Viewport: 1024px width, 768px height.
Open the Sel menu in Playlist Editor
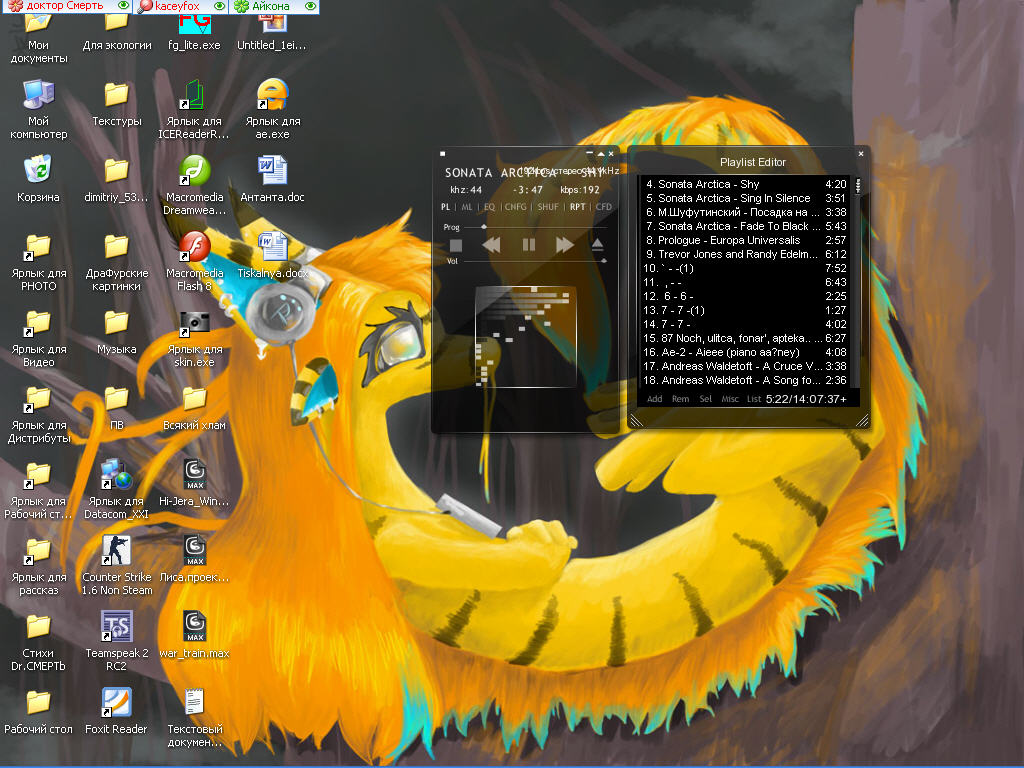pyautogui.click(x=705, y=399)
